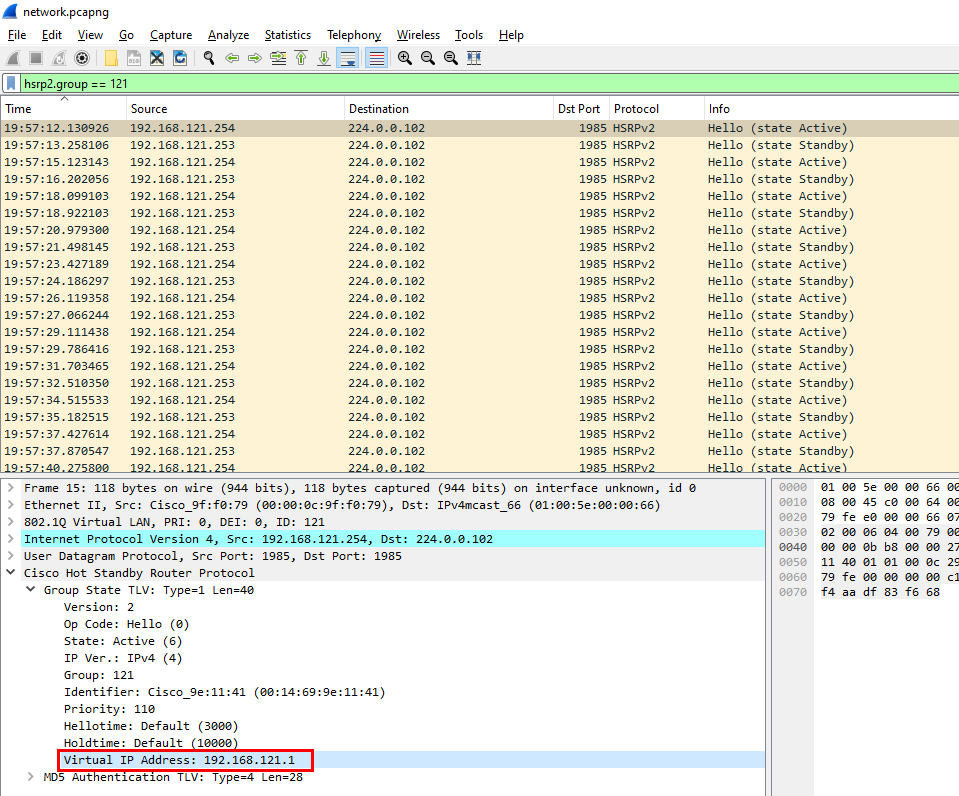Toggle packet colorization rules button

(x=376, y=58)
